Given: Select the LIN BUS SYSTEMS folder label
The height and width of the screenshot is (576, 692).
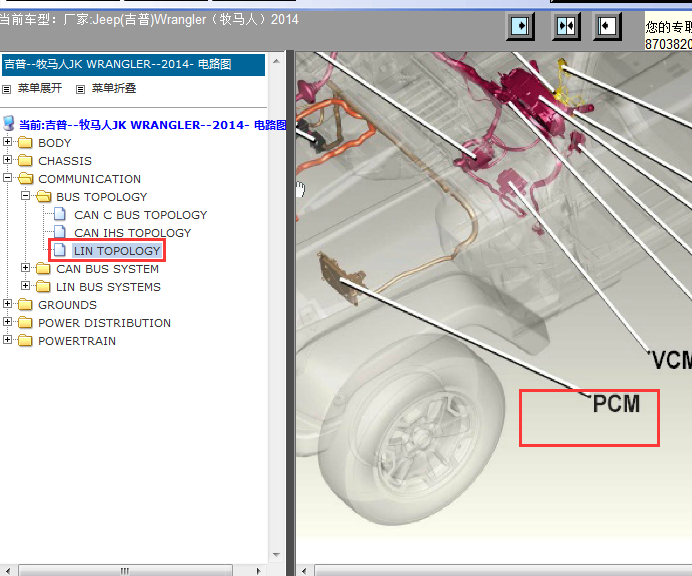Looking at the screenshot, I should tap(108, 287).
